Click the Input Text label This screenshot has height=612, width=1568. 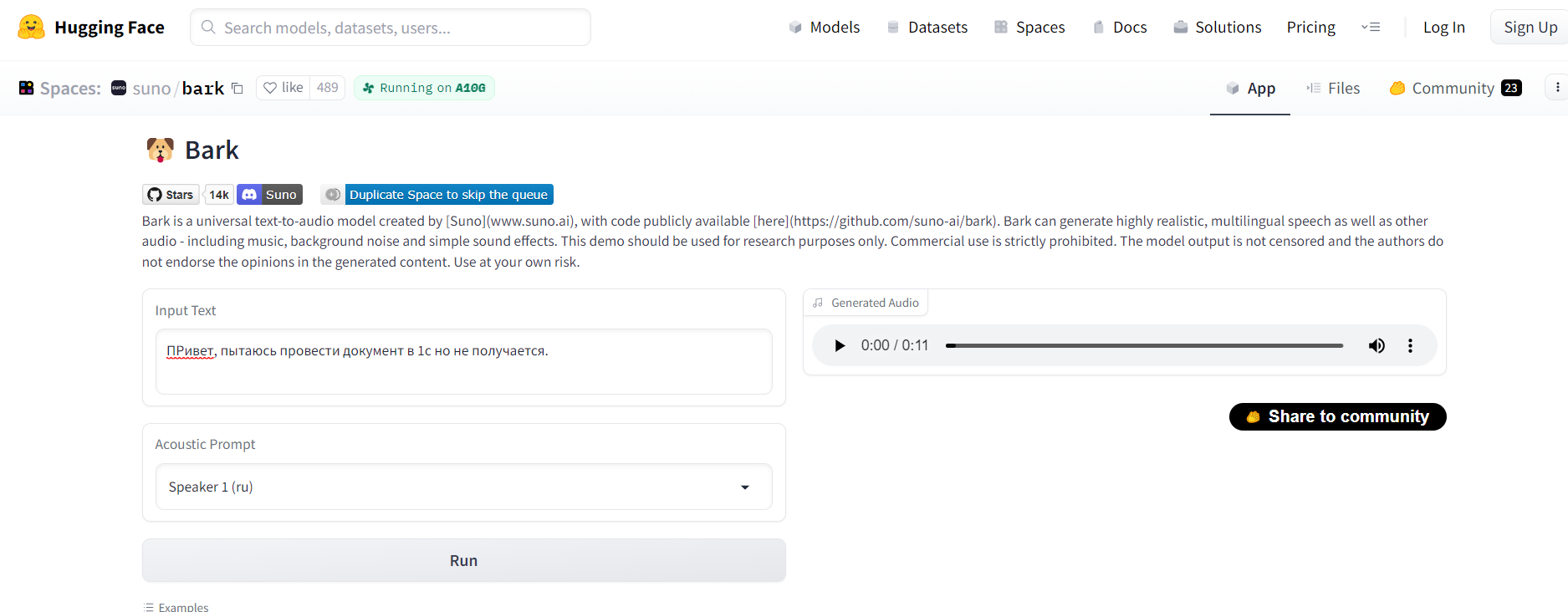point(186,310)
